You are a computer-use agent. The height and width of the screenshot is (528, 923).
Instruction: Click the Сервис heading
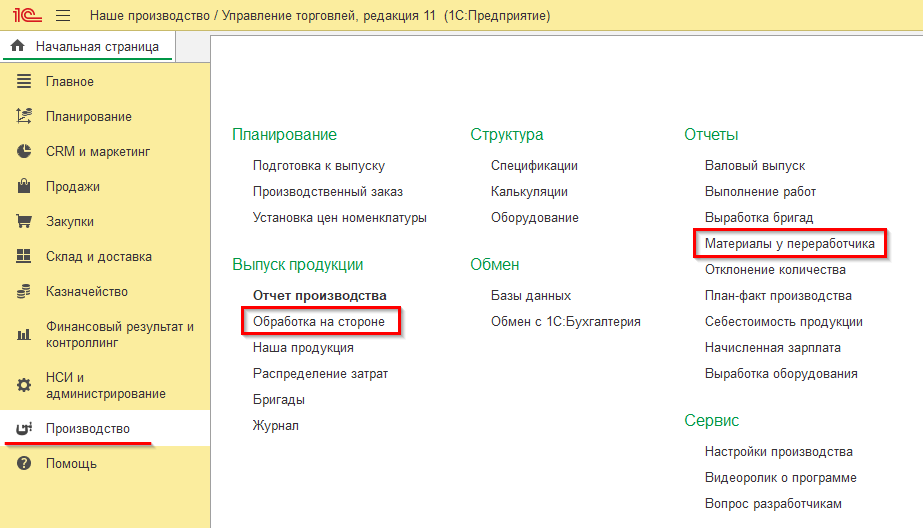coord(711,420)
